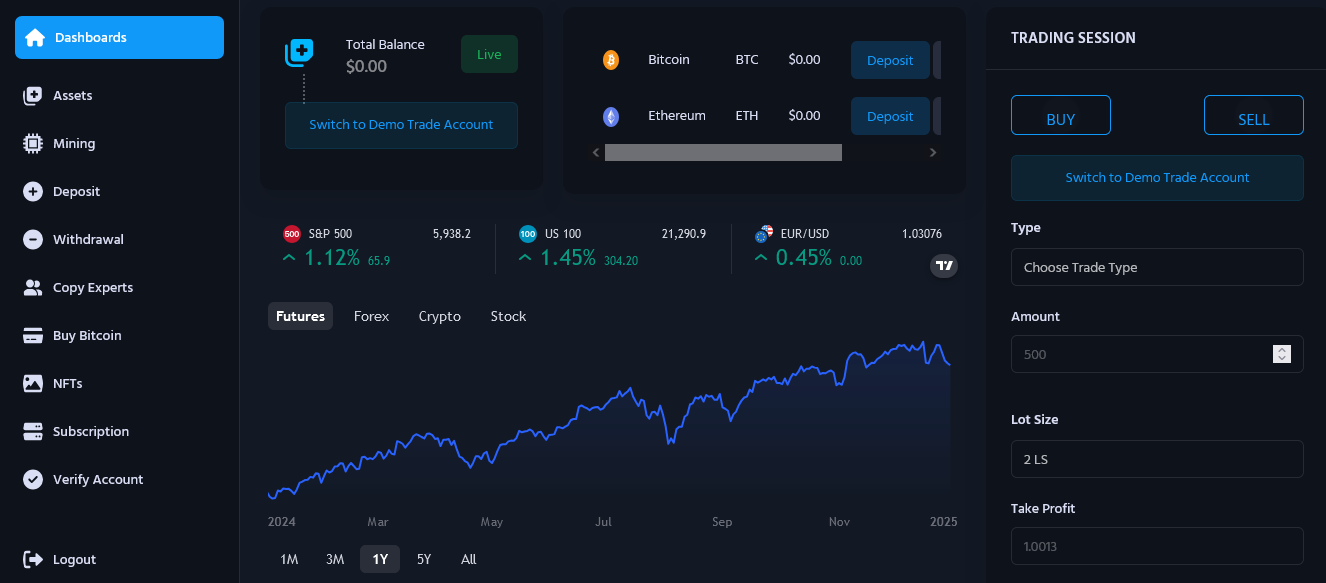Click the Take Profit input field
Screen dimensions: 1326x583
pyautogui.click(x=1157, y=546)
